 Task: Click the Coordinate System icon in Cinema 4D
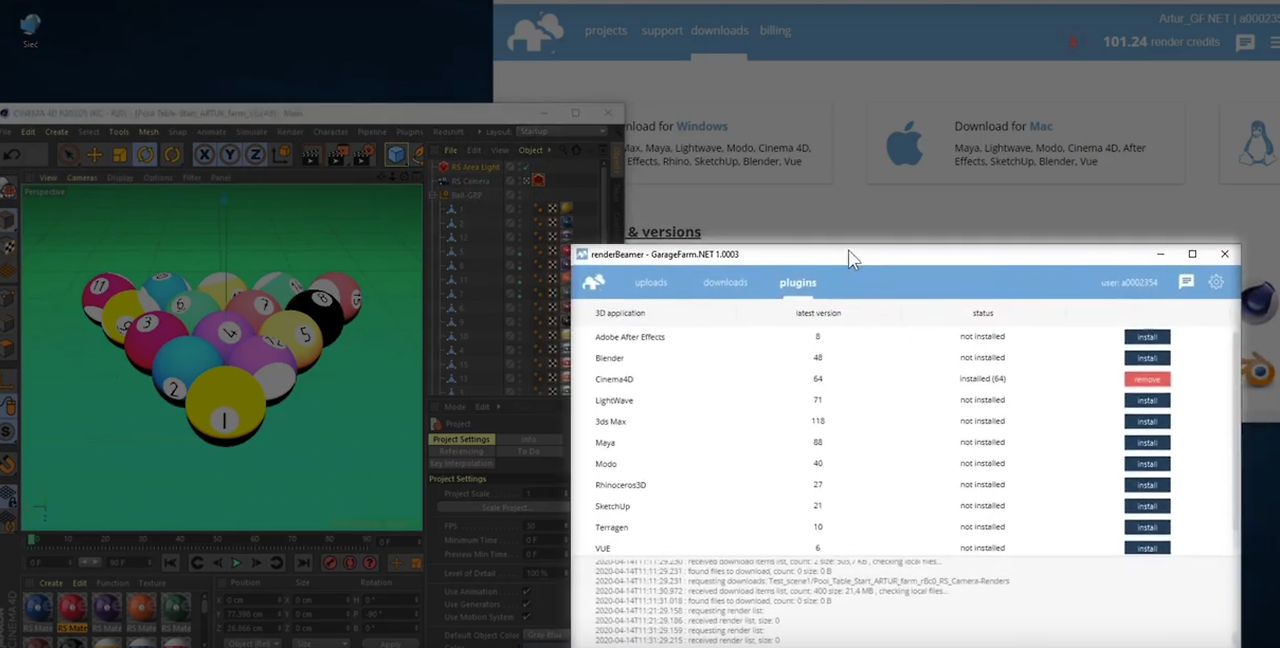point(283,154)
